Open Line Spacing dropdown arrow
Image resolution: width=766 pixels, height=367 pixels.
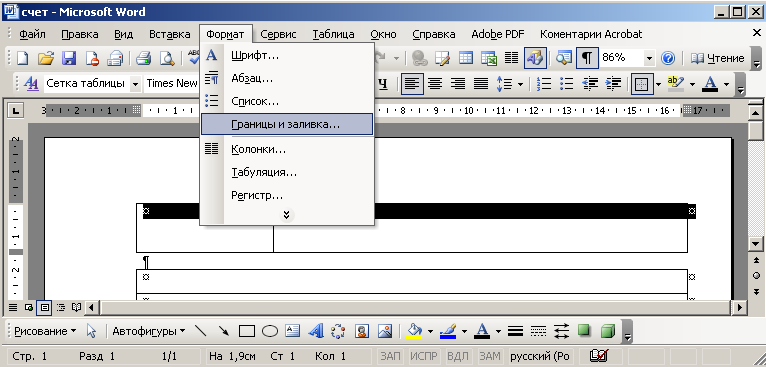pos(520,84)
